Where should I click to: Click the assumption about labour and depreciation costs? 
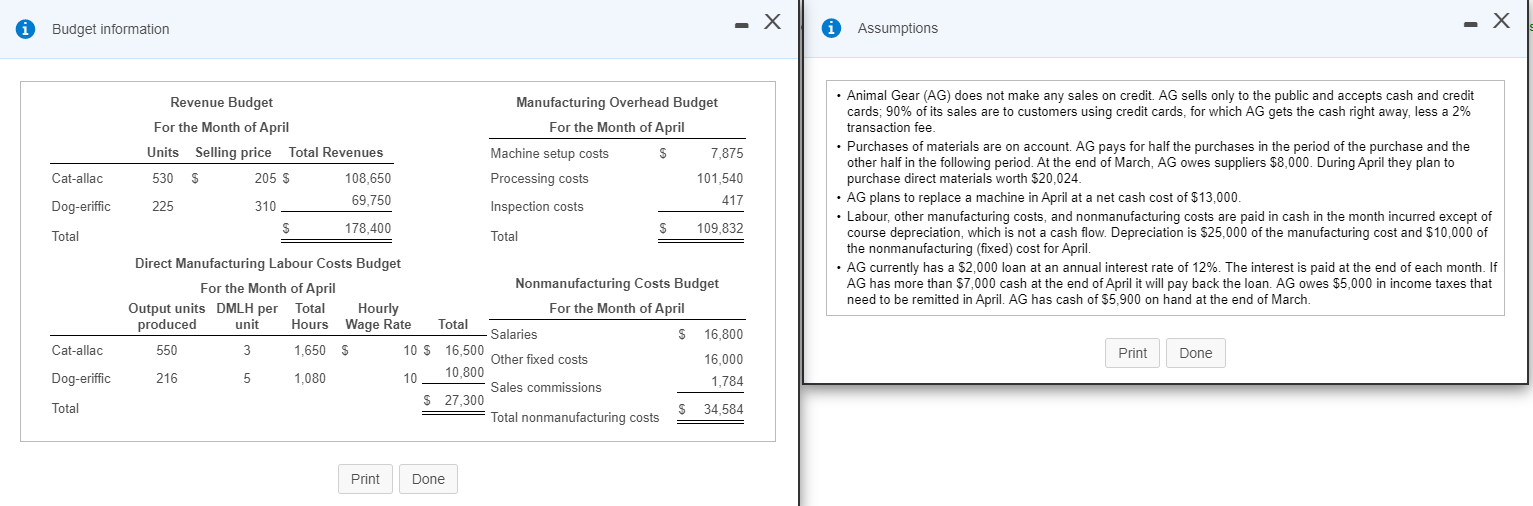pyautogui.click(x=1169, y=232)
